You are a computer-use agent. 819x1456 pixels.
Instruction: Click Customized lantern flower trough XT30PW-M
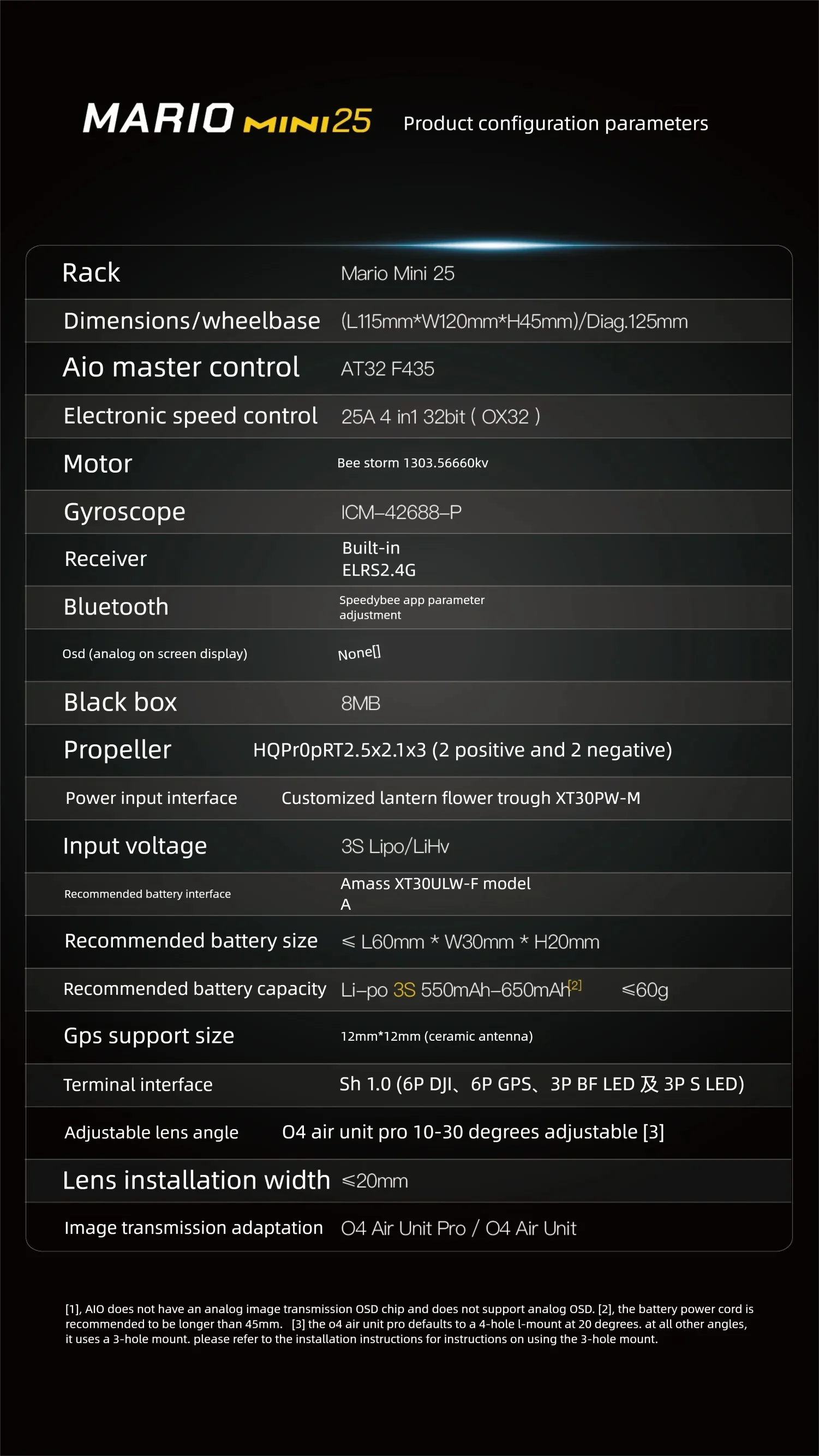[461, 798]
